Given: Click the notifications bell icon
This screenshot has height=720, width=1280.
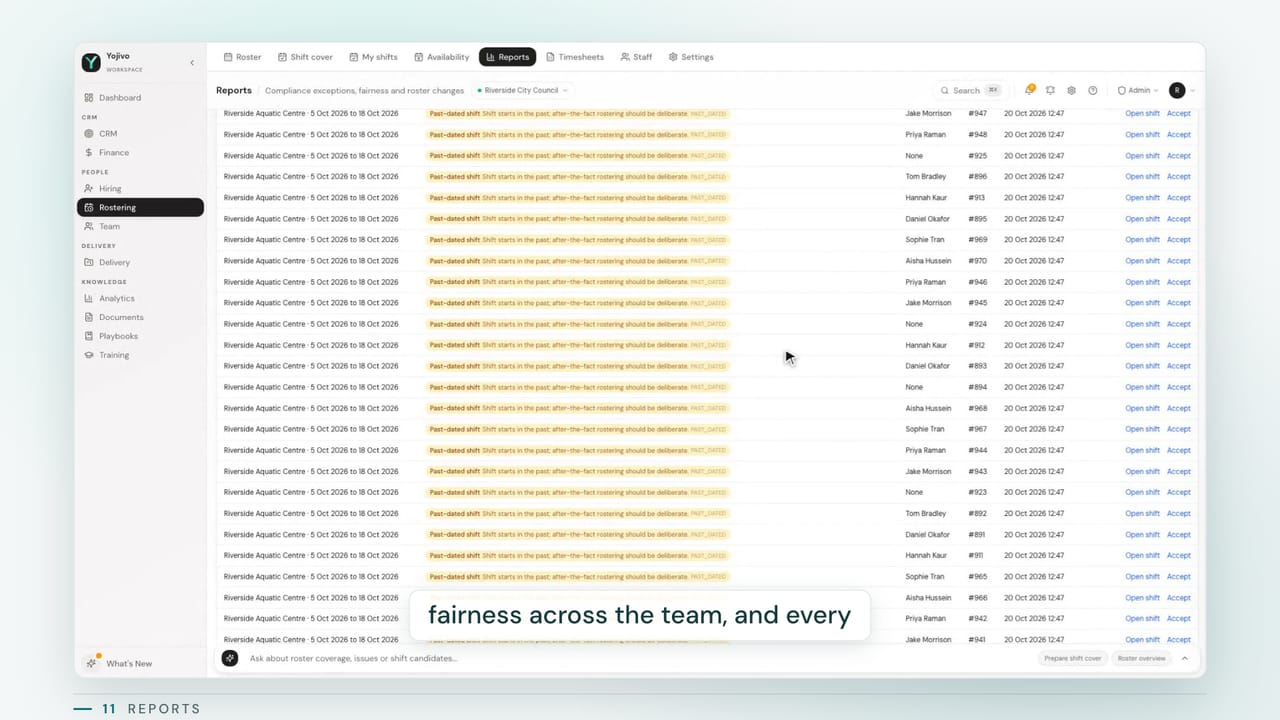Looking at the screenshot, I should click(x=1029, y=90).
